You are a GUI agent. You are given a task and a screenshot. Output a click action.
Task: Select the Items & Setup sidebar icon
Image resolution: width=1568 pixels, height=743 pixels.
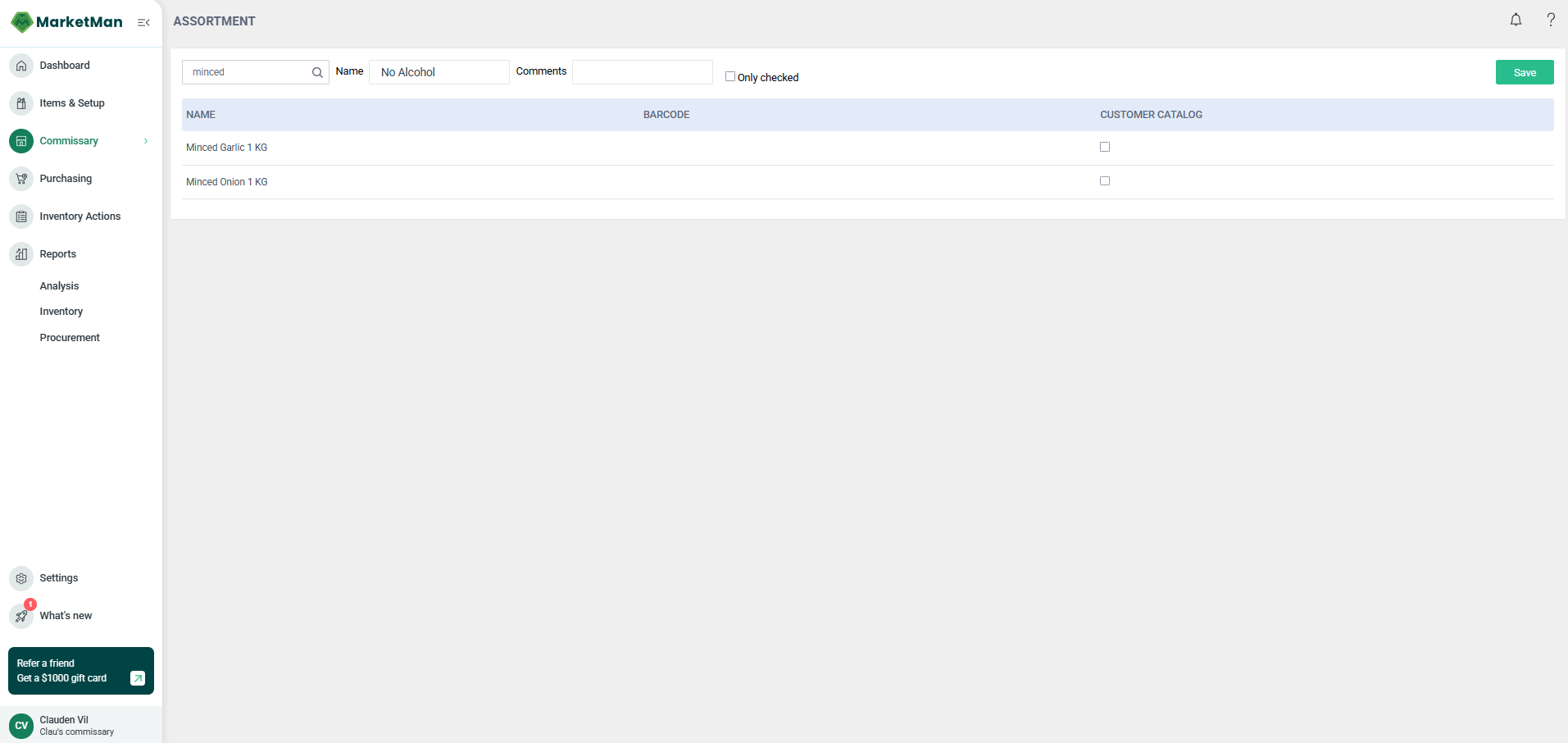coord(20,103)
